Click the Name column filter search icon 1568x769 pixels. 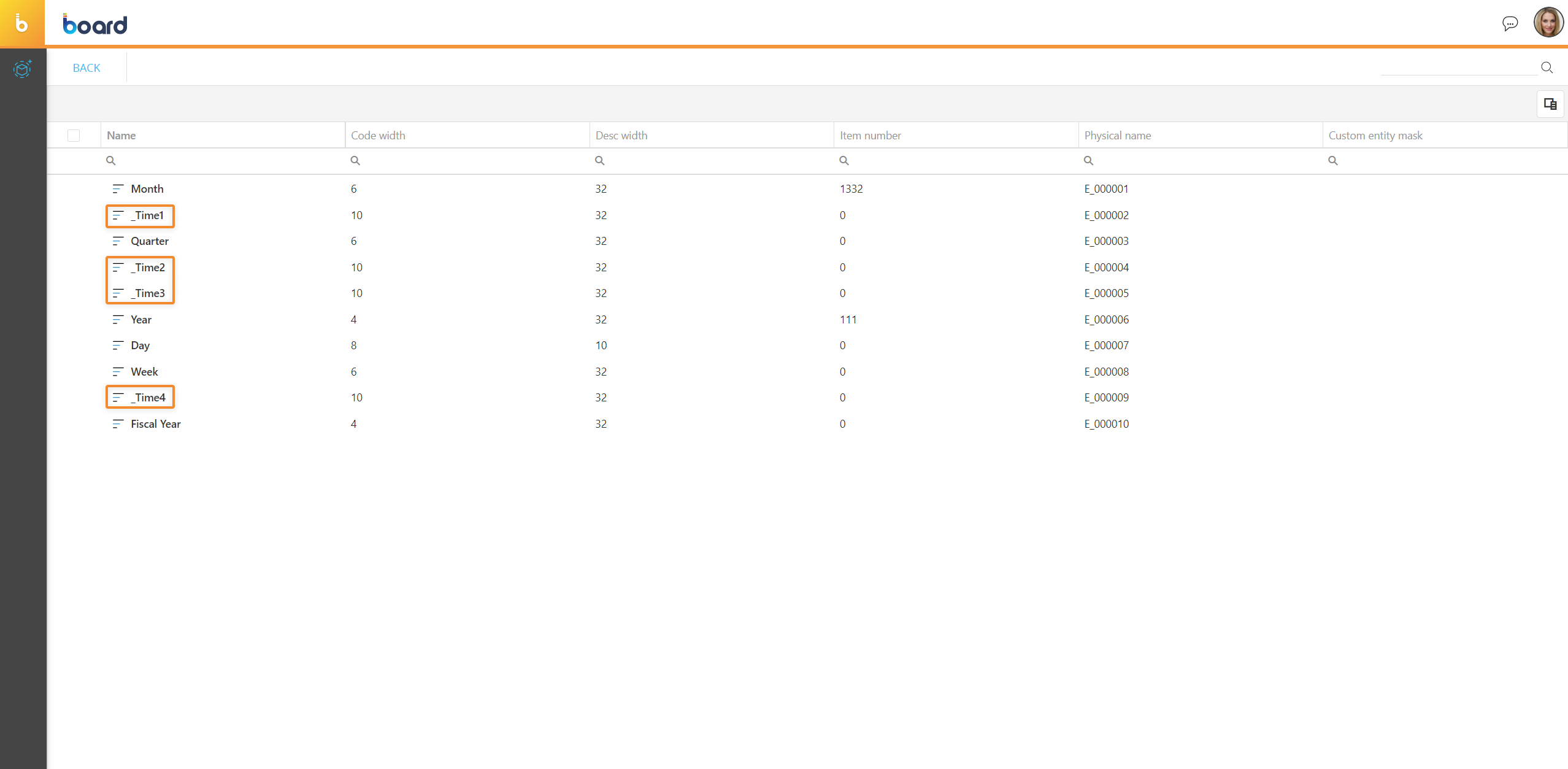pos(111,161)
